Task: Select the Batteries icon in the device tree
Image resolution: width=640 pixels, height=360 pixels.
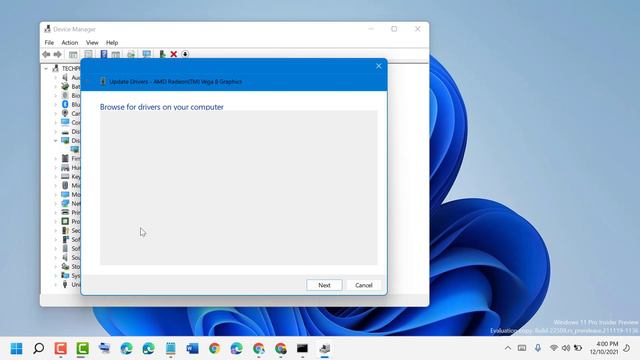Action: pyautogui.click(x=65, y=87)
